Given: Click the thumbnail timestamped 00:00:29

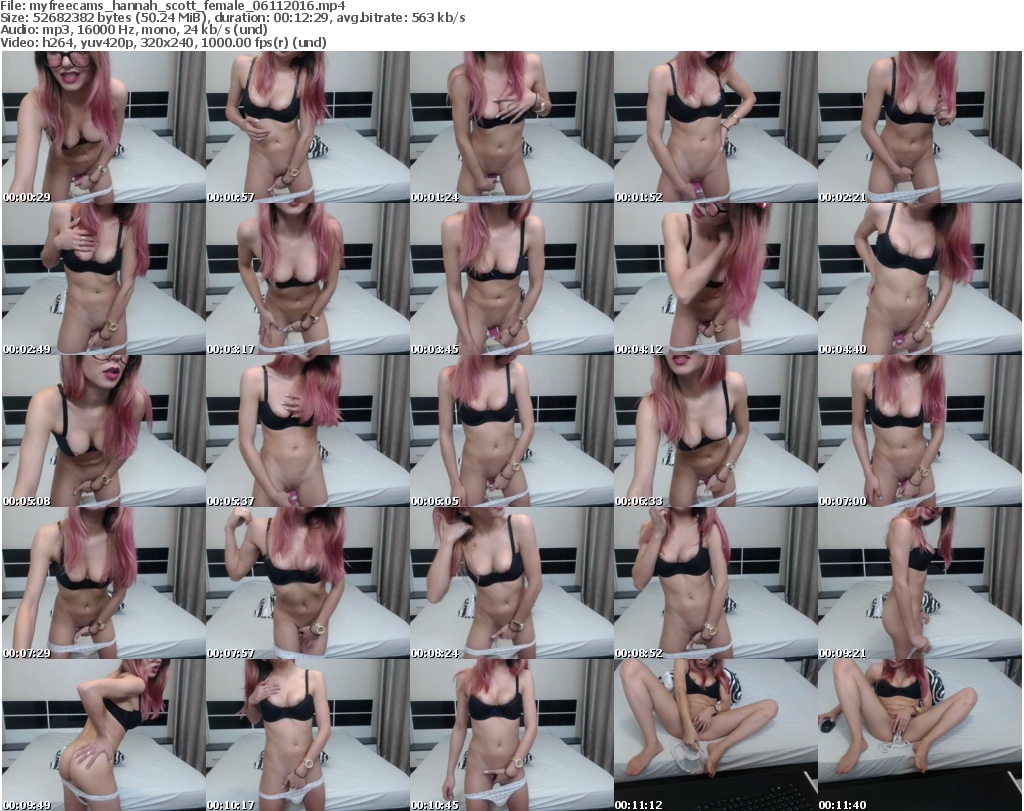Looking at the screenshot, I should tap(103, 127).
